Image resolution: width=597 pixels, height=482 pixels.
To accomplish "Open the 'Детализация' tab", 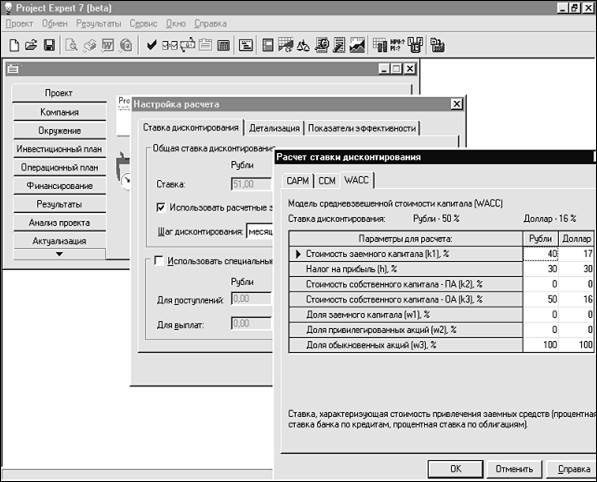I will point(274,128).
